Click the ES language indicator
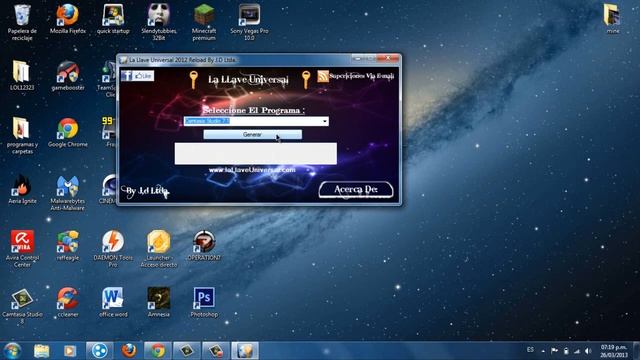 530,350
